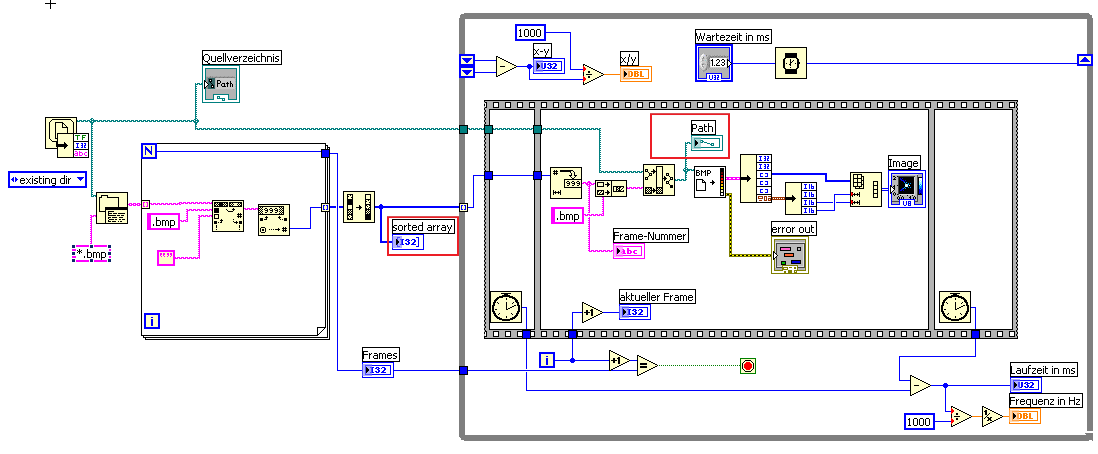The height and width of the screenshot is (454, 1098).
Task: Select the File Dialog express node
Action: pos(71,137)
